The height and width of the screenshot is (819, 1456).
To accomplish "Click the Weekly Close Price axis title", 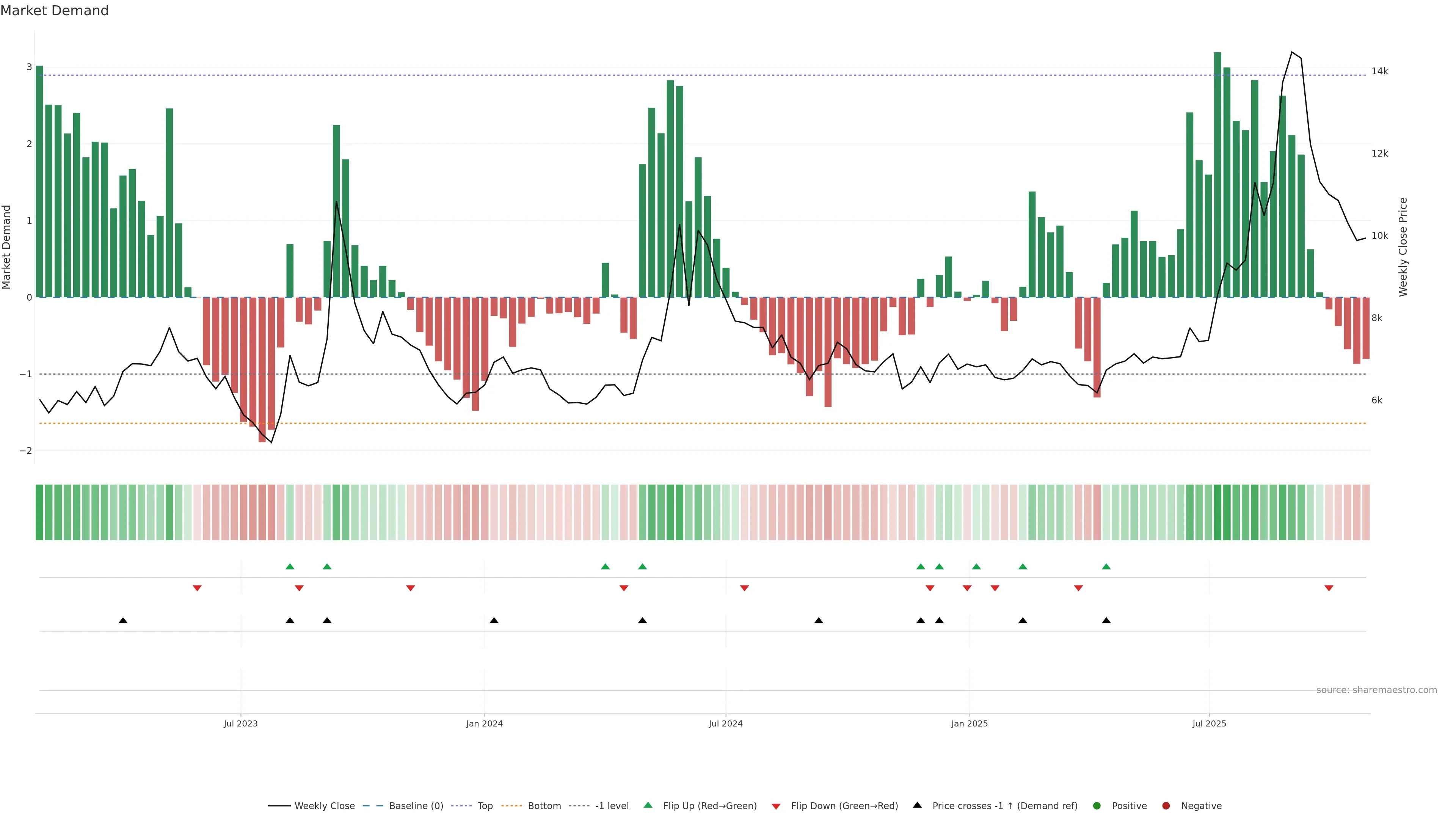I will [x=1403, y=247].
